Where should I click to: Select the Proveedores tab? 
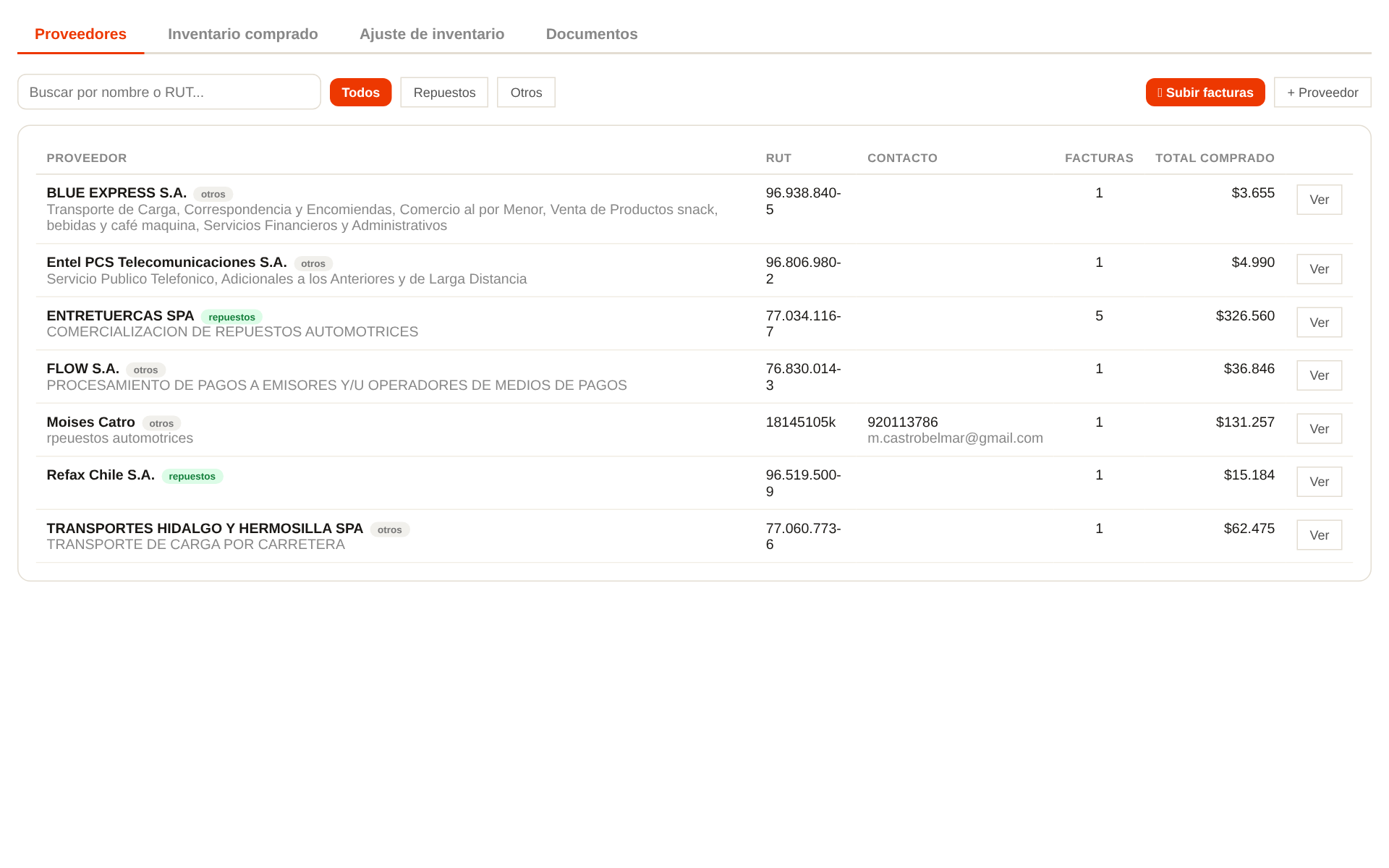pos(80,34)
